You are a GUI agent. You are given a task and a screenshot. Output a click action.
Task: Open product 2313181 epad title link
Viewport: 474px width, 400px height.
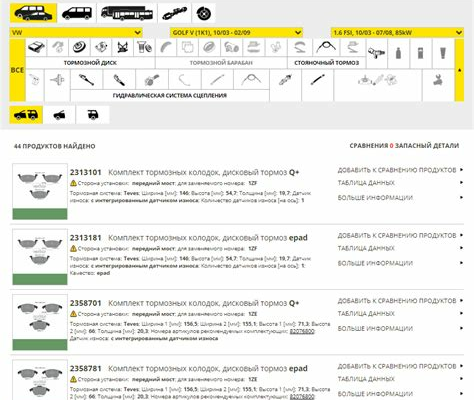click(189, 238)
